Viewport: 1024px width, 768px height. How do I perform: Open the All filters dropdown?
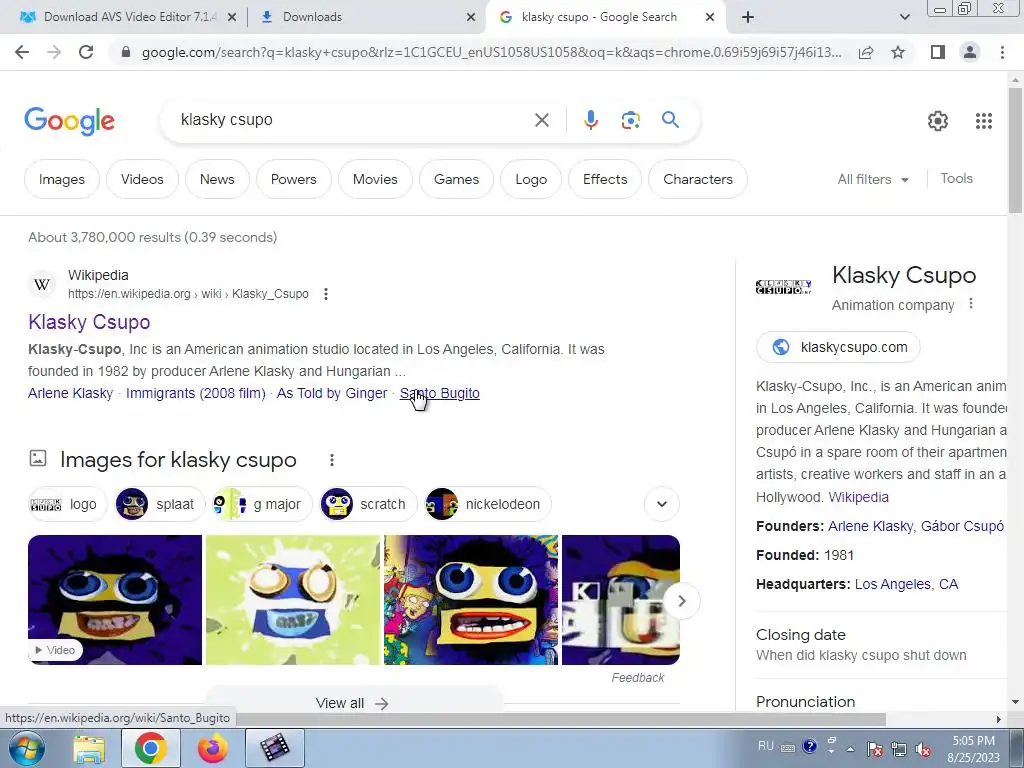873,179
